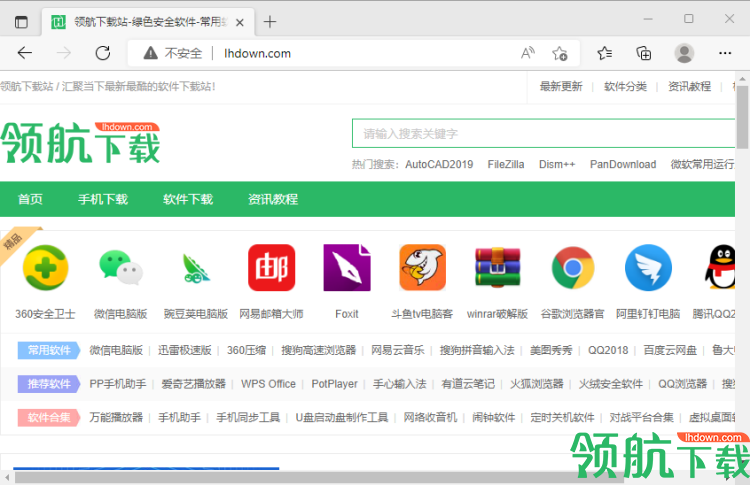Click the 软件分类 top link

point(625,87)
